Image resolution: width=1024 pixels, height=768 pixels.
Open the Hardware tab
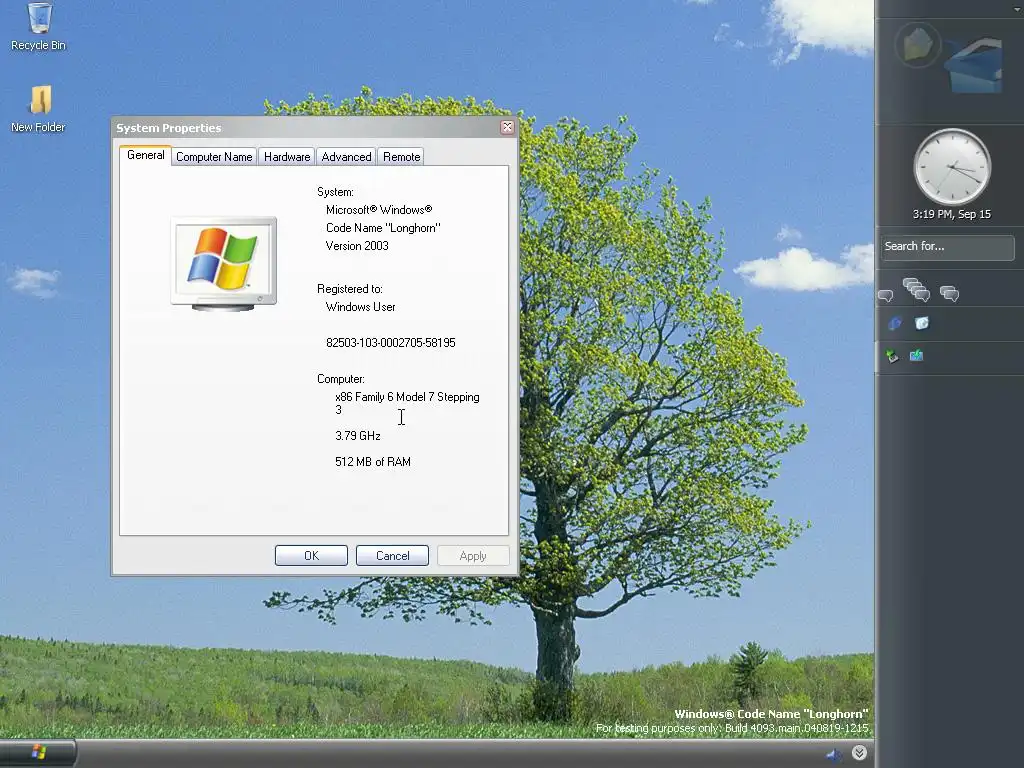pyautogui.click(x=287, y=157)
